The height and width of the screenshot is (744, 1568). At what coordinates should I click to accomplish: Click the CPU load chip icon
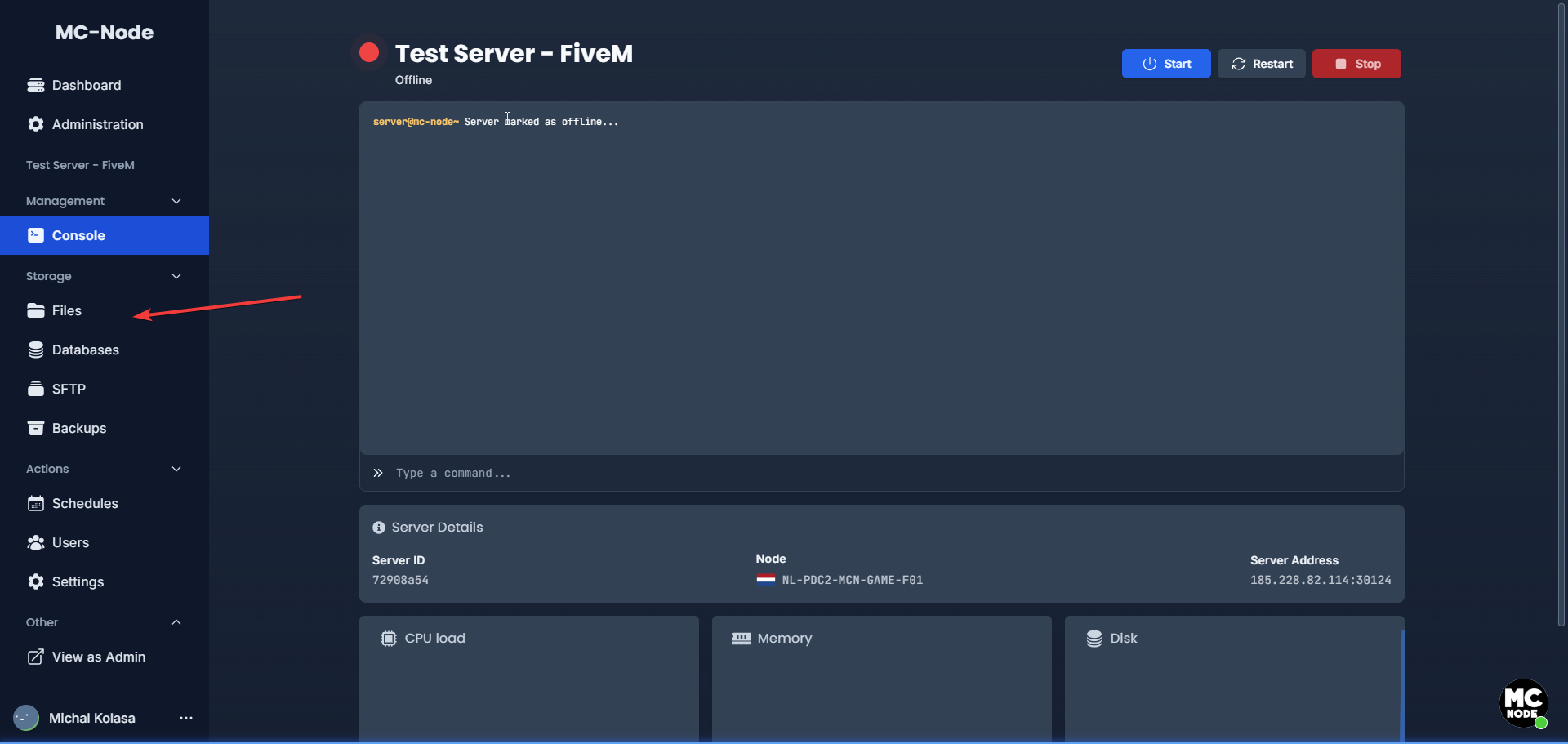pos(389,639)
